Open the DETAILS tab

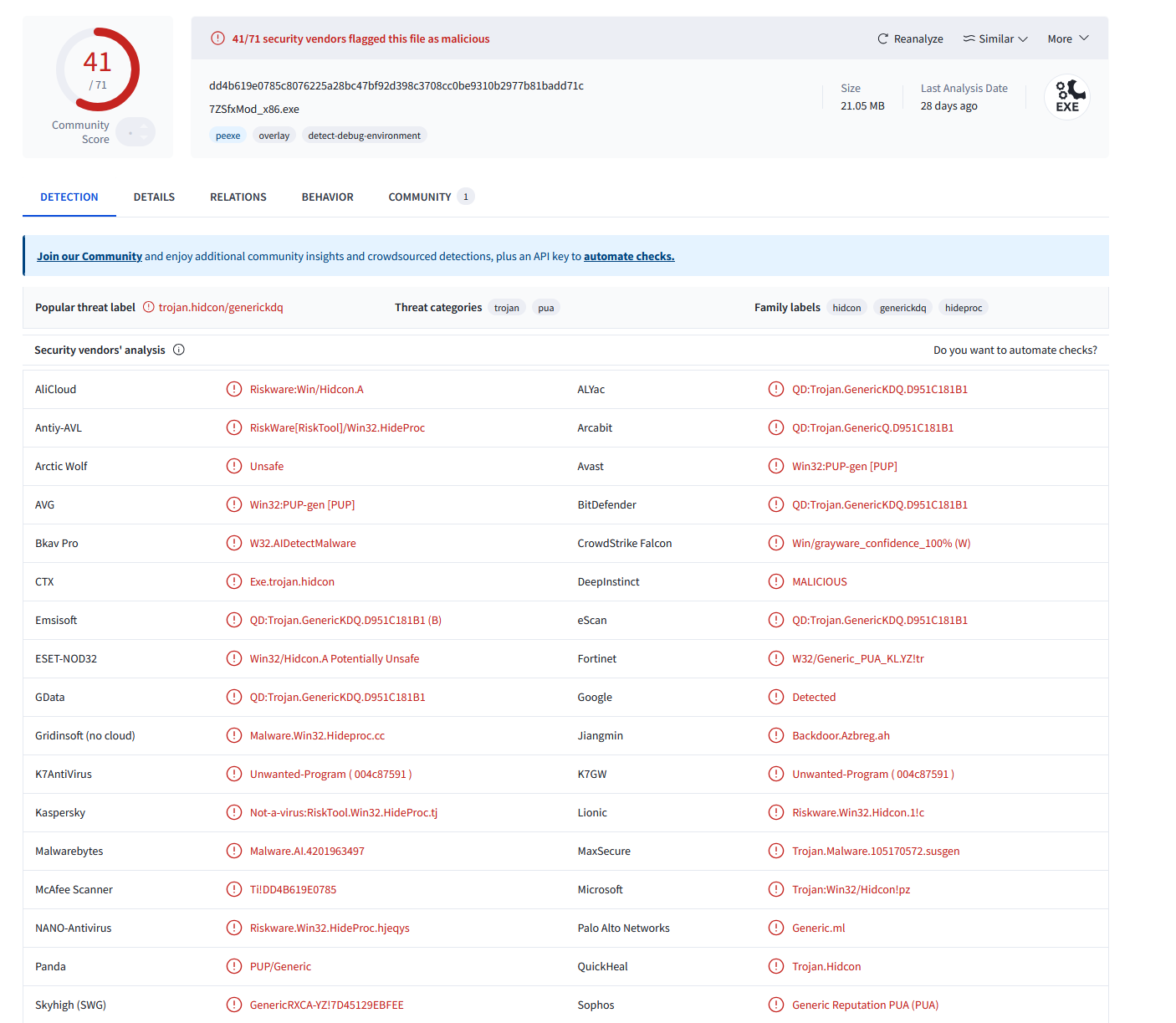pos(154,197)
